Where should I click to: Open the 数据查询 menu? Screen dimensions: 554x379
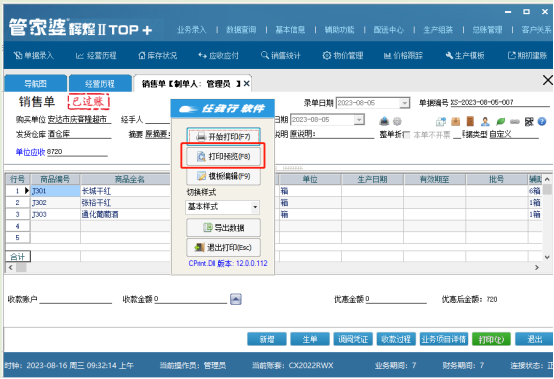point(241,30)
